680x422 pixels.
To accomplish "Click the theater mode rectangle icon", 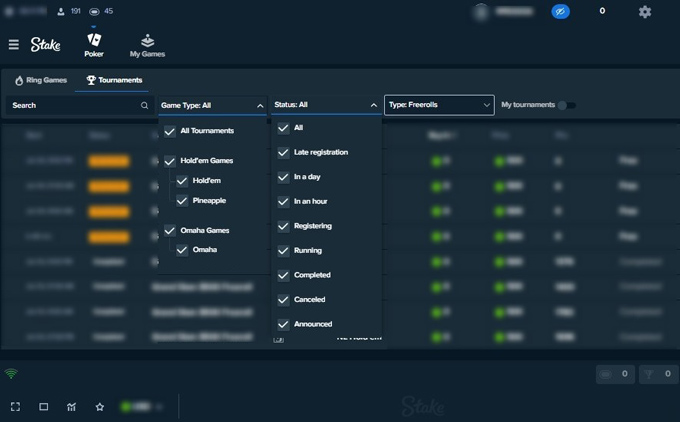I will click(x=44, y=407).
